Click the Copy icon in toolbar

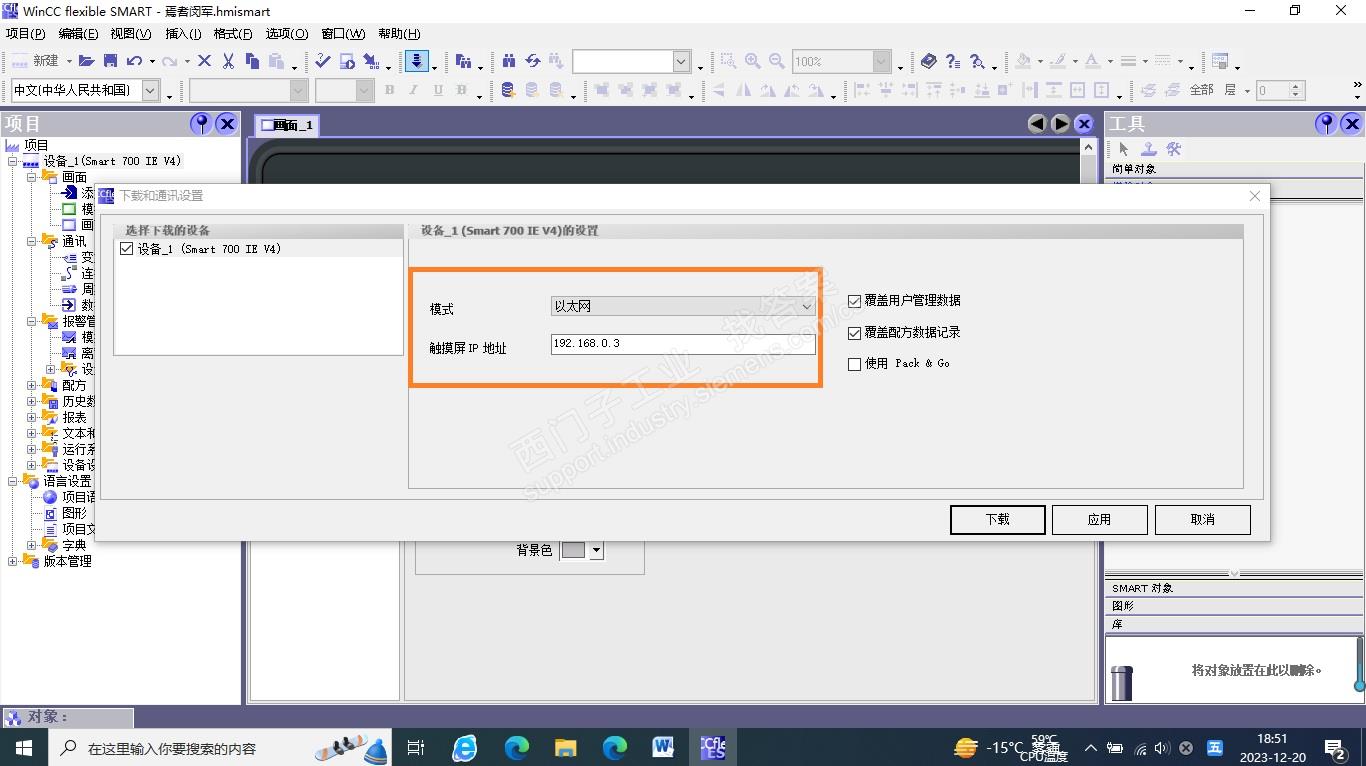[x=252, y=61]
